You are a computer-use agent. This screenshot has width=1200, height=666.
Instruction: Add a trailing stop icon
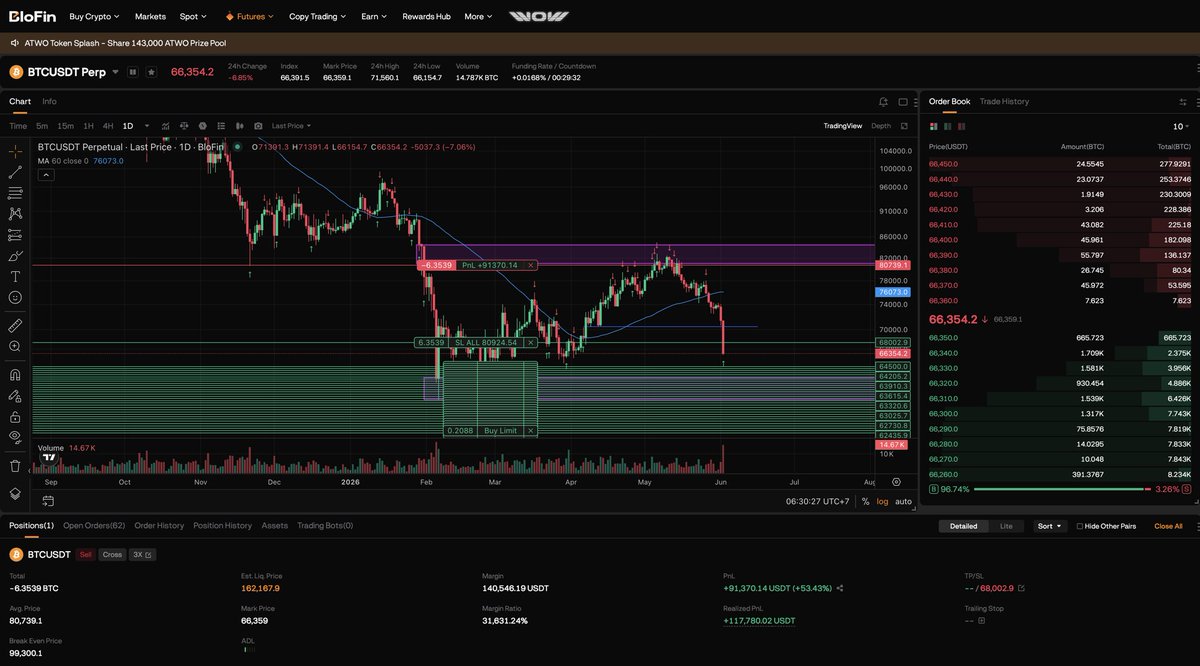click(x=981, y=620)
